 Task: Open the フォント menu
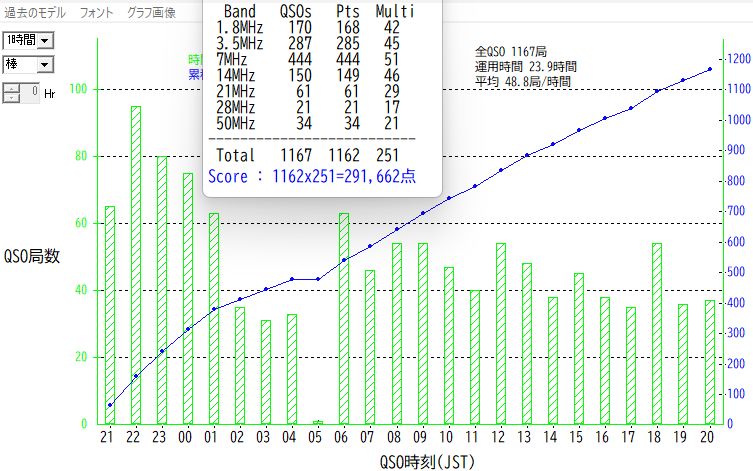coord(98,13)
